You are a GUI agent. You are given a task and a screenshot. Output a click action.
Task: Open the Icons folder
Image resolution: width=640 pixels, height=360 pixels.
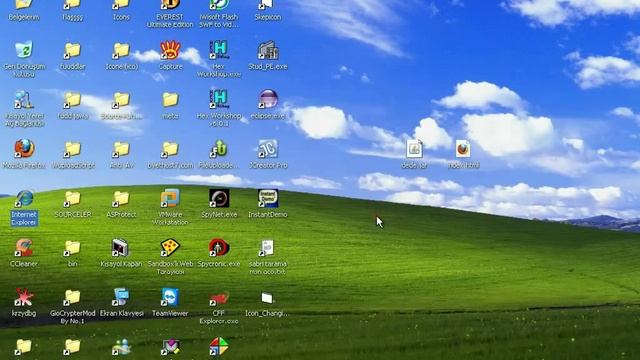coord(121,5)
